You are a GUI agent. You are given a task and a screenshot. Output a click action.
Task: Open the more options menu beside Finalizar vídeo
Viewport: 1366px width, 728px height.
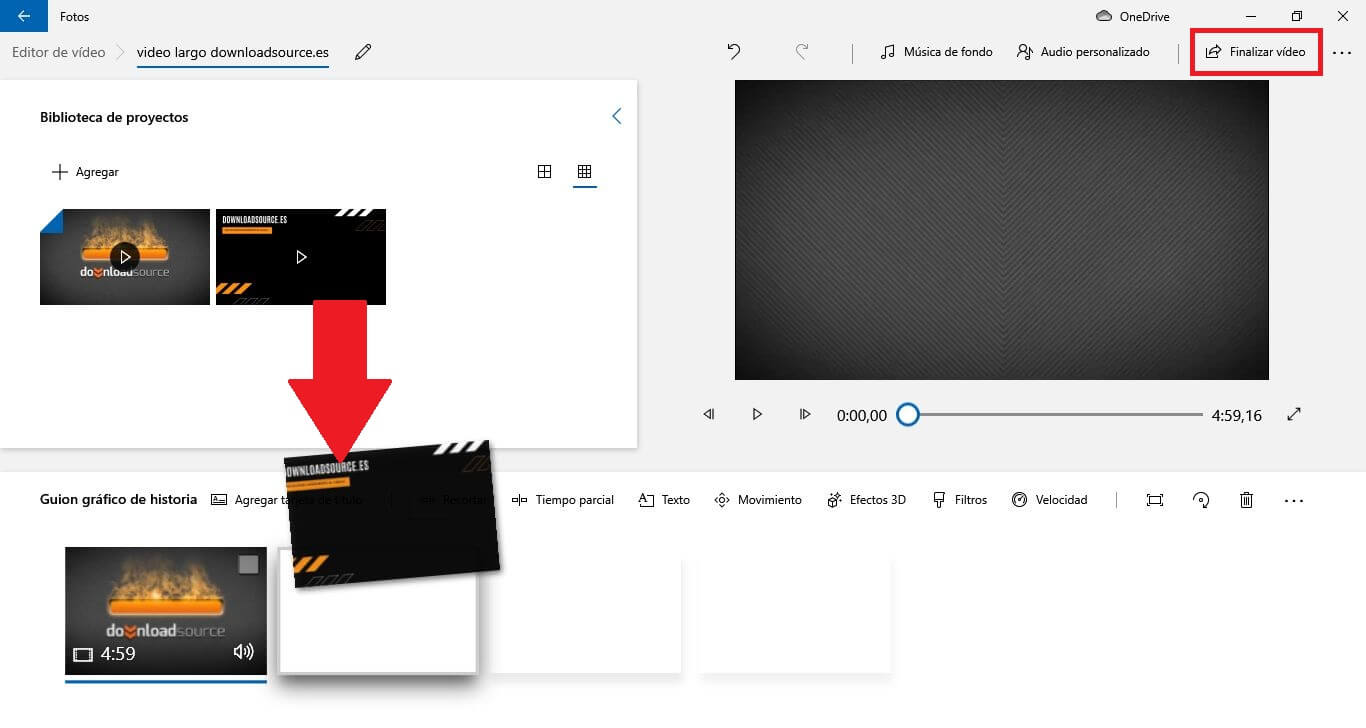pos(1342,53)
